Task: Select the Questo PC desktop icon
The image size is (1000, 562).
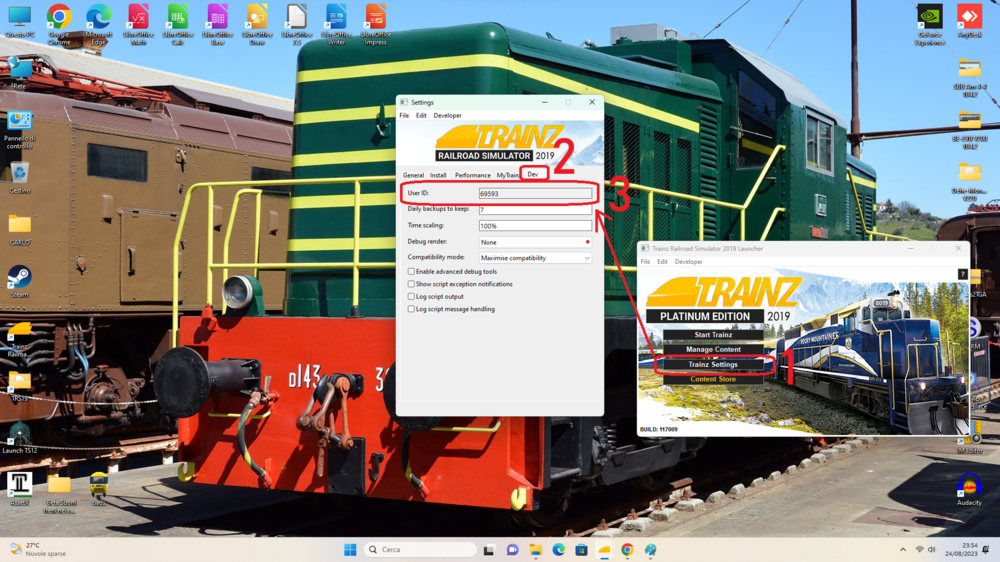Action: (20, 23)
